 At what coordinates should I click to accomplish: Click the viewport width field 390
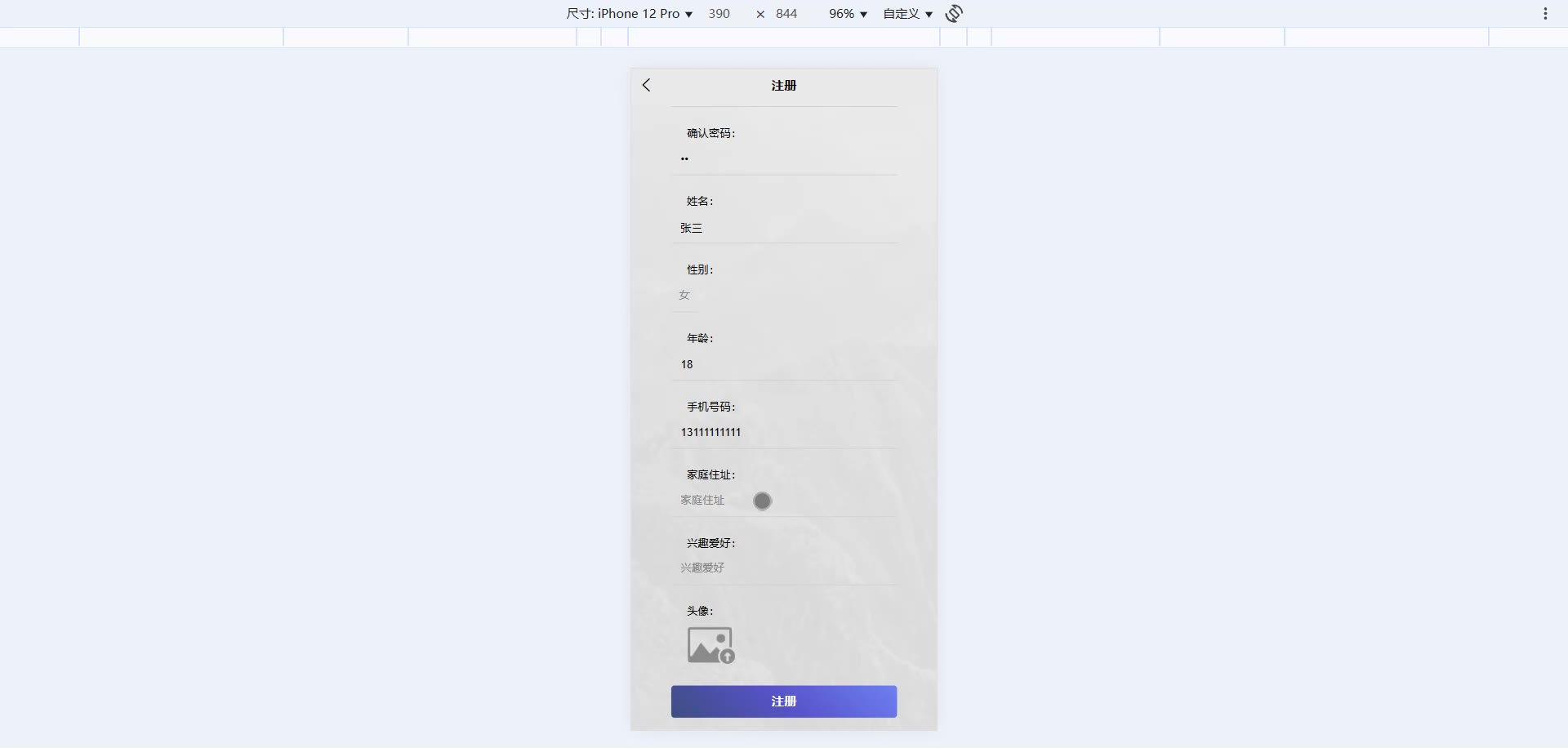click(x=719, y=13)
